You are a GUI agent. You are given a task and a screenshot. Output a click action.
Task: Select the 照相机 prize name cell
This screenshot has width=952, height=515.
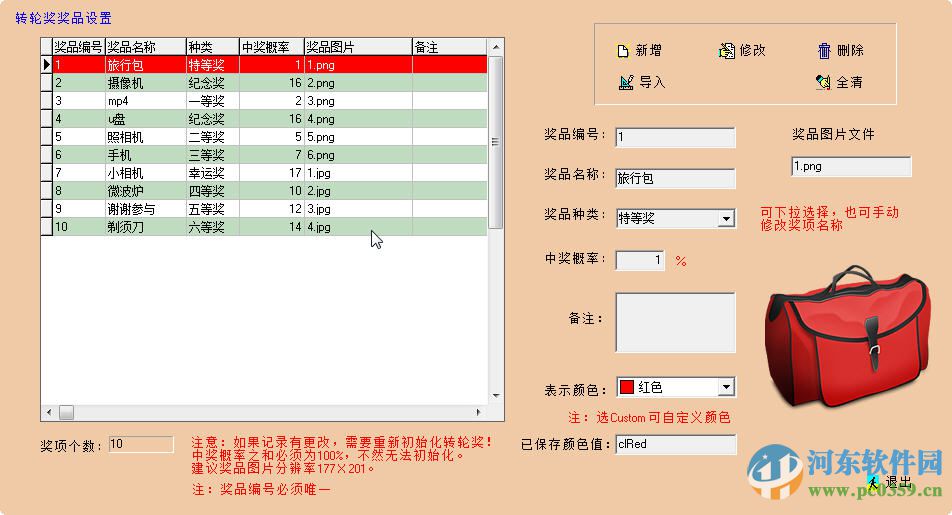146,137
